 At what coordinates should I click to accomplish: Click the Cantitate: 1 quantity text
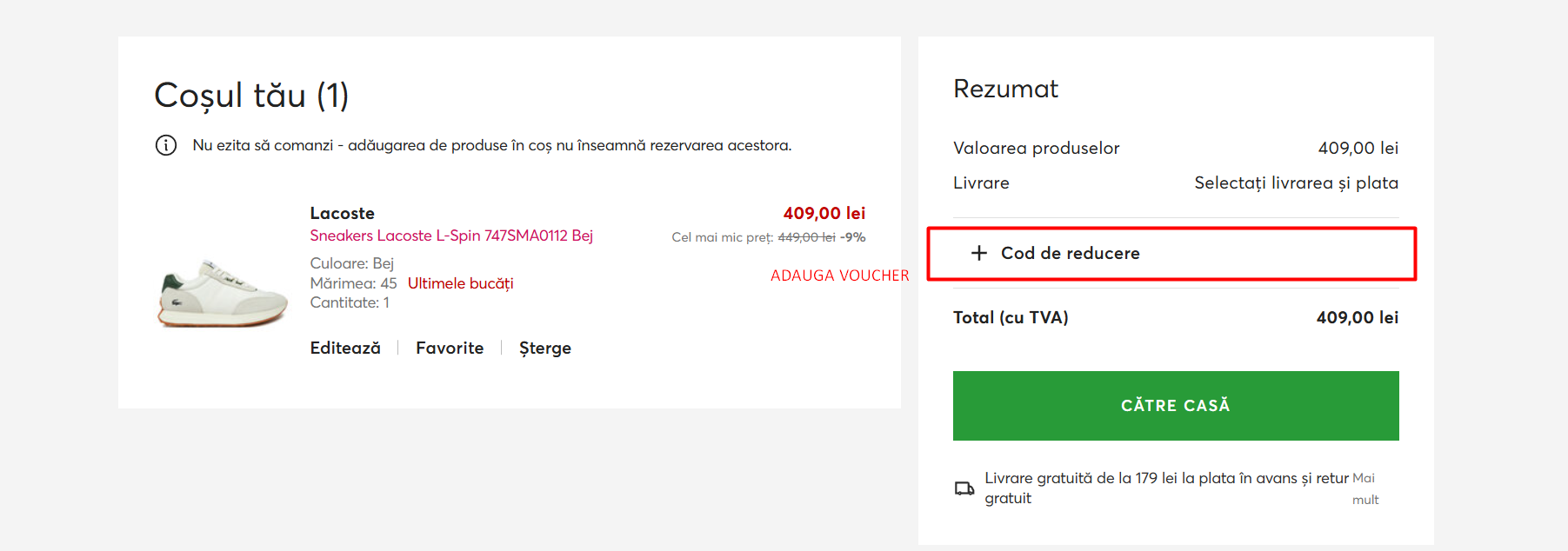click(350, 302)
